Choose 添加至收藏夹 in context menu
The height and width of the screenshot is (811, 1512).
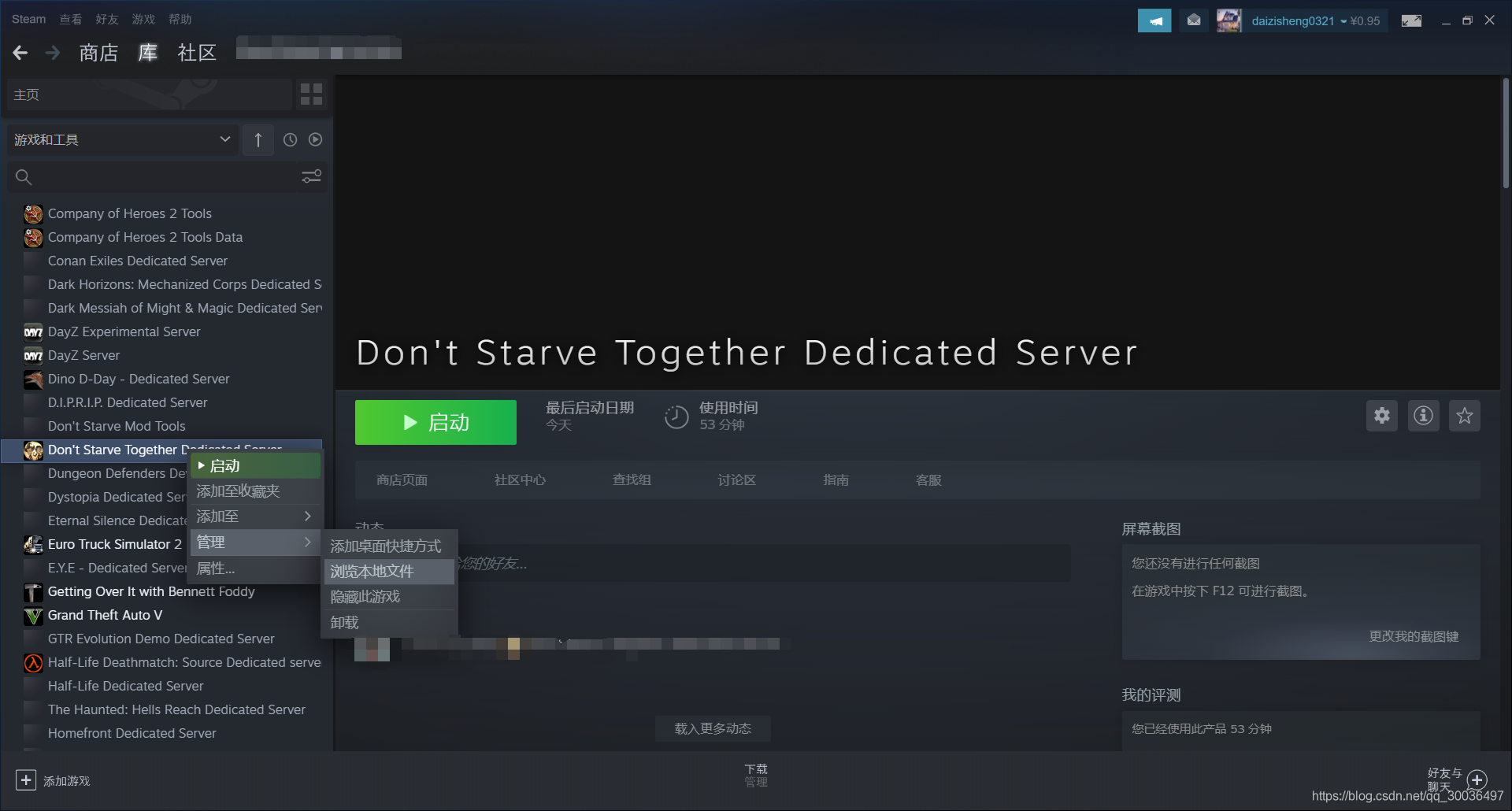255,491
